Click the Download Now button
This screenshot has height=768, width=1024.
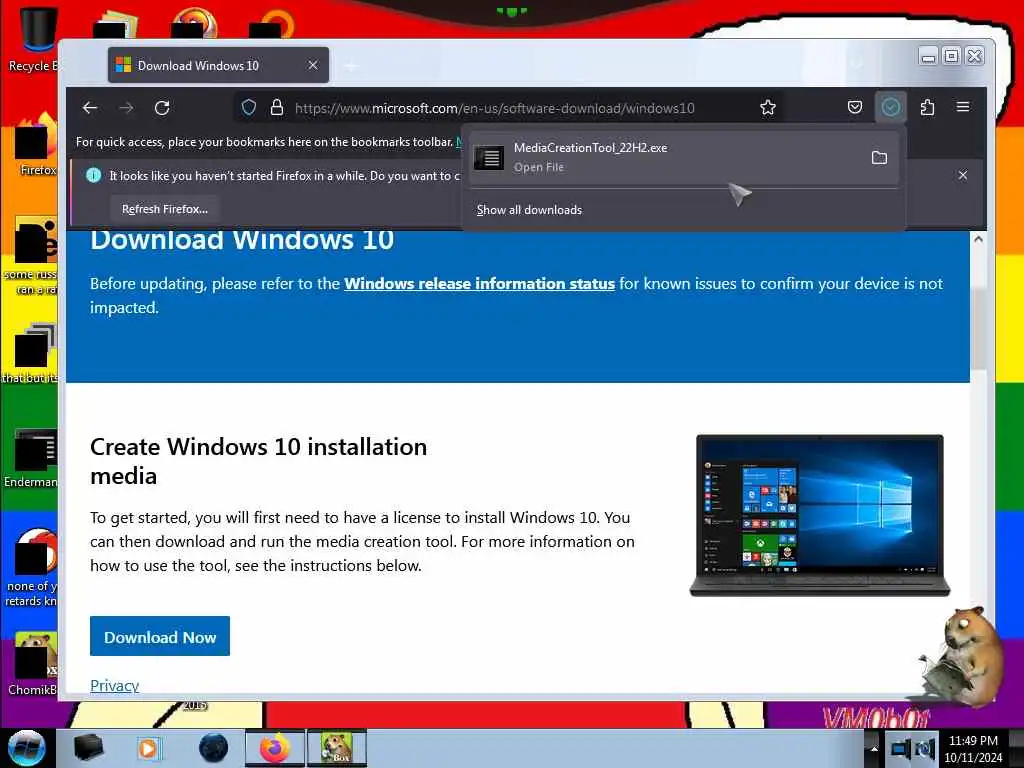(160, 636)
